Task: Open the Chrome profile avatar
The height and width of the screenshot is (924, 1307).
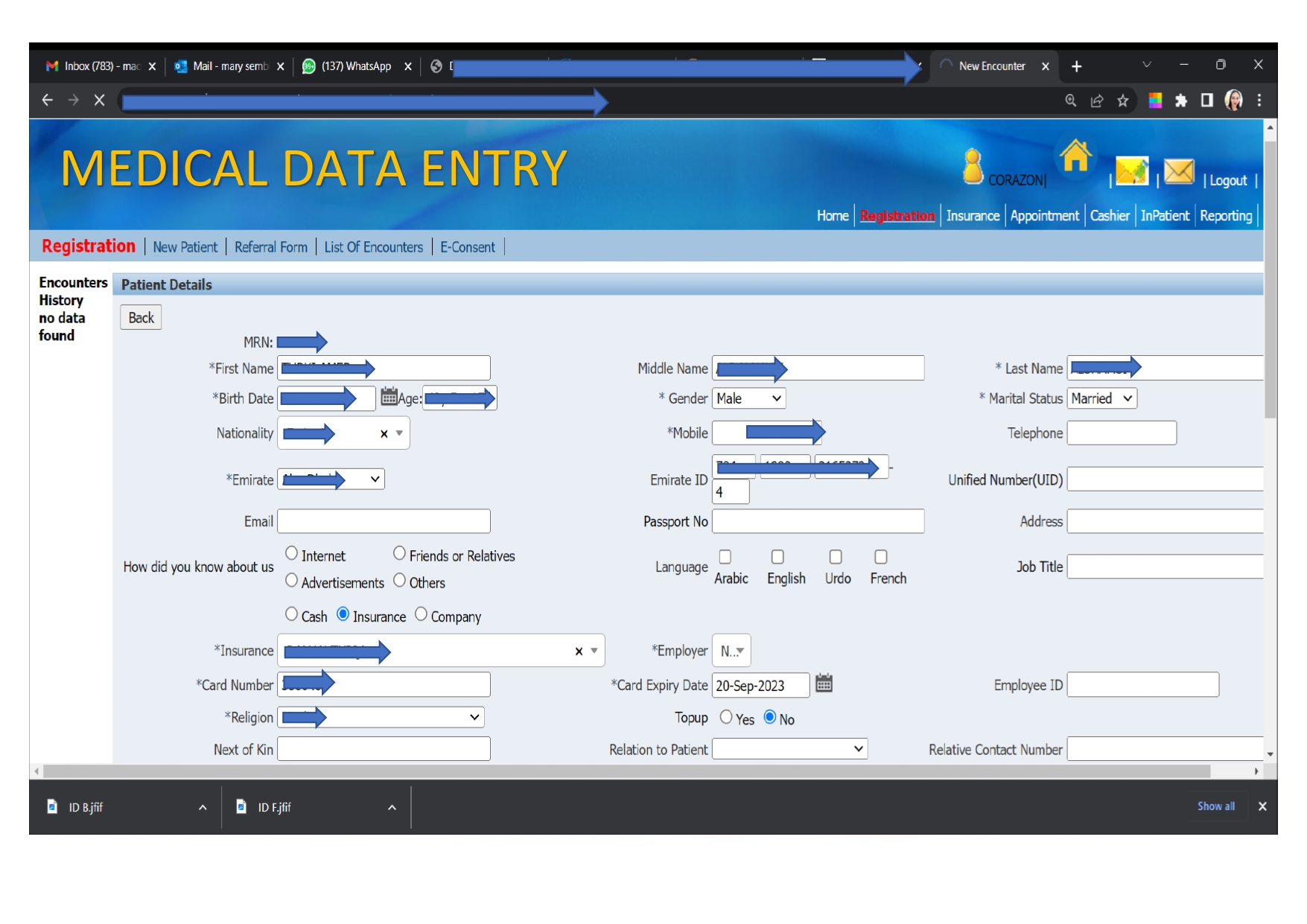Action: (x=1234, y=100)
